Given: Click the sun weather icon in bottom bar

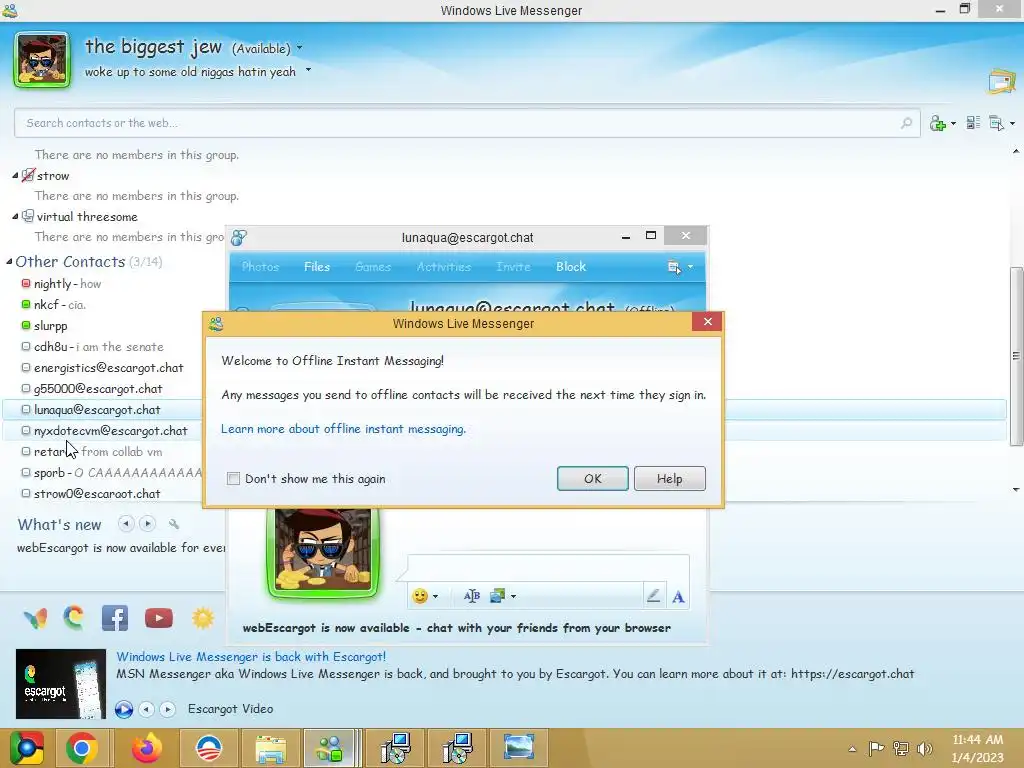Looking at the screenshot, I should pyautogui.click(x=202, y=618).
